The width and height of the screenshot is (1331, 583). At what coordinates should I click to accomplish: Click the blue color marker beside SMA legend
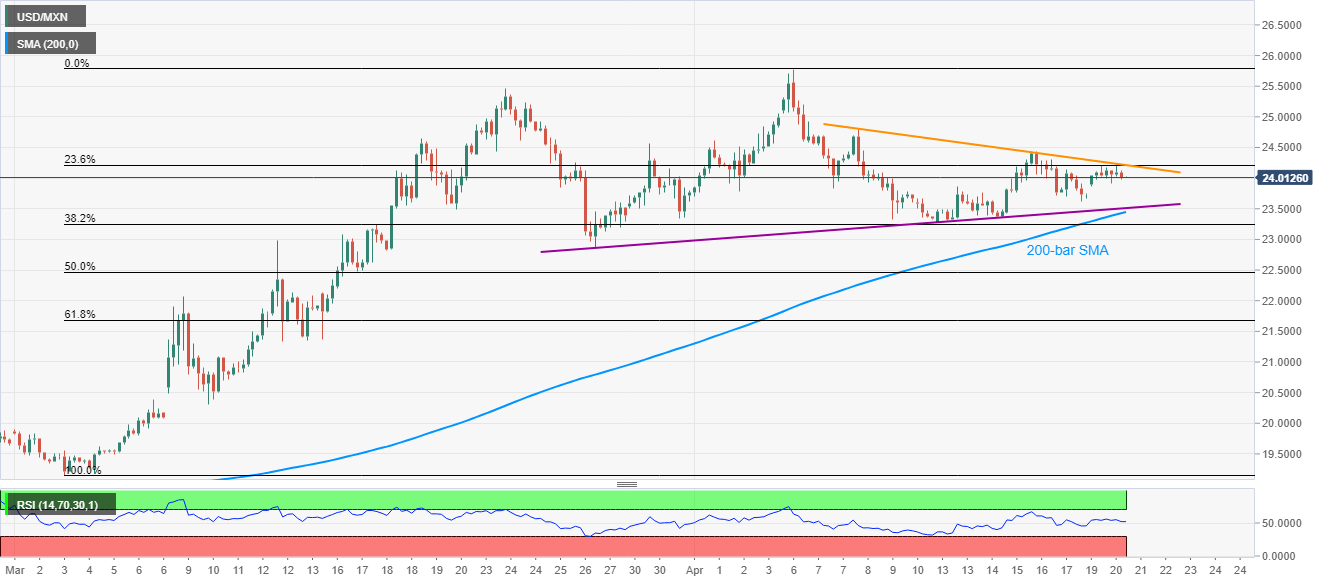[4, 43]
